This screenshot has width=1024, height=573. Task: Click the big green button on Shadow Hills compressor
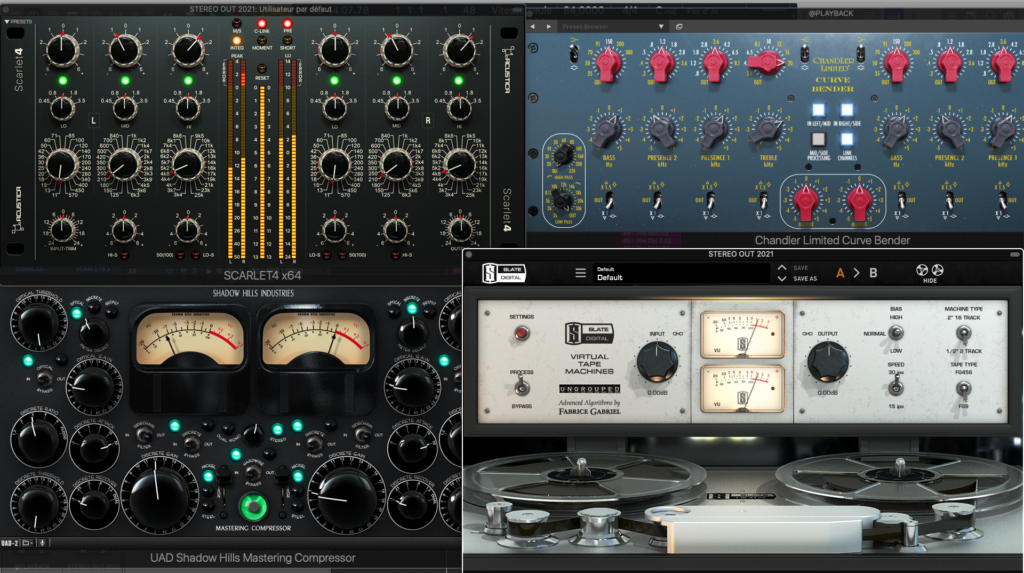click(x=253, y=506)
